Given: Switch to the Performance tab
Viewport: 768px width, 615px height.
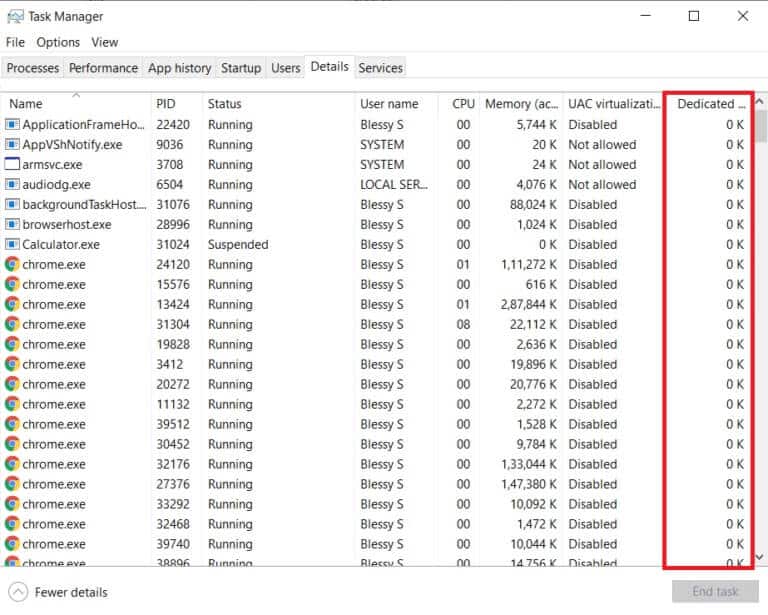Looking at the screenshot, I should tap(103, 68).
